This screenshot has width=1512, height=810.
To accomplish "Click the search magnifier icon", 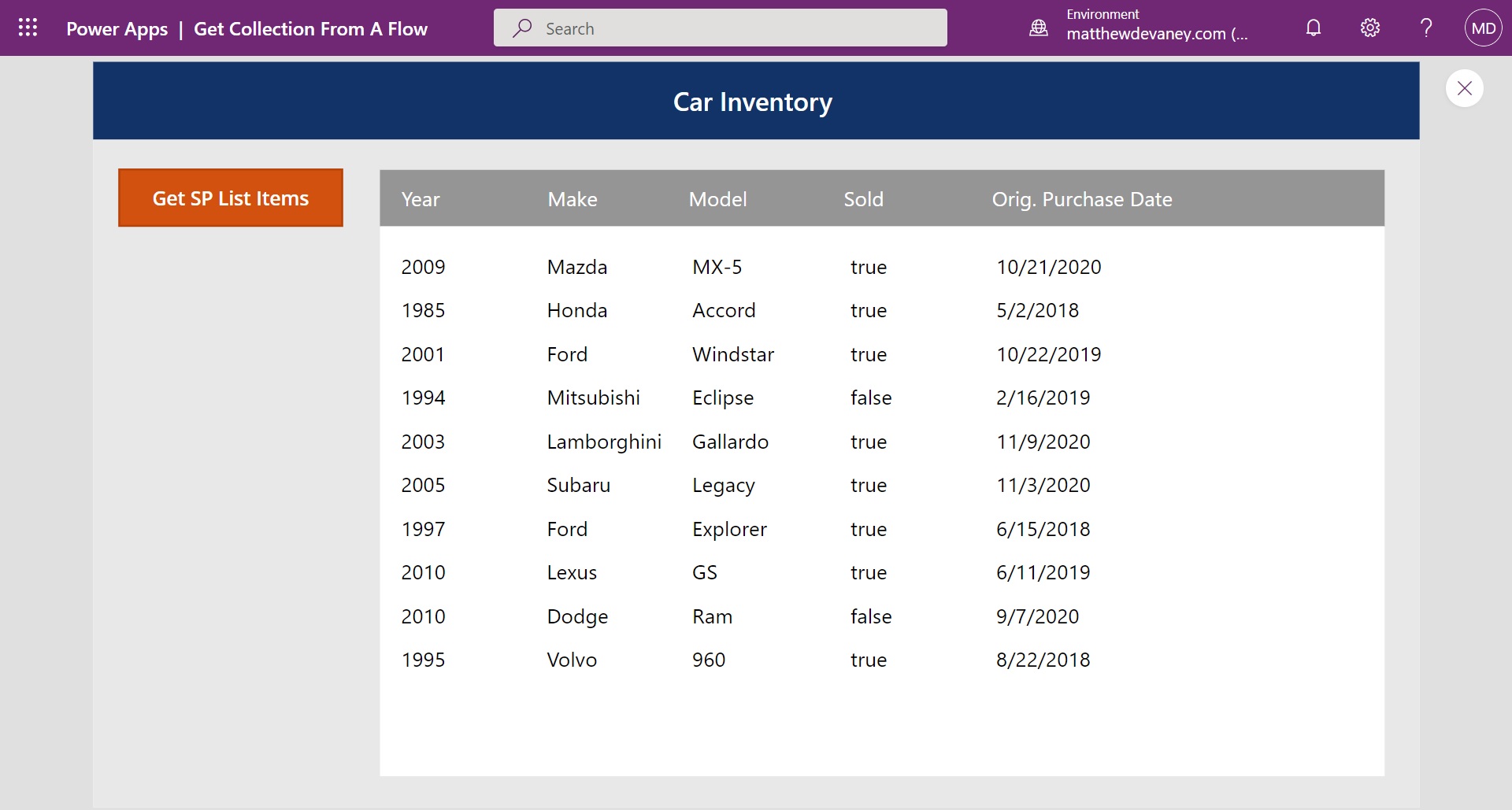I will (x=521, y=28).
